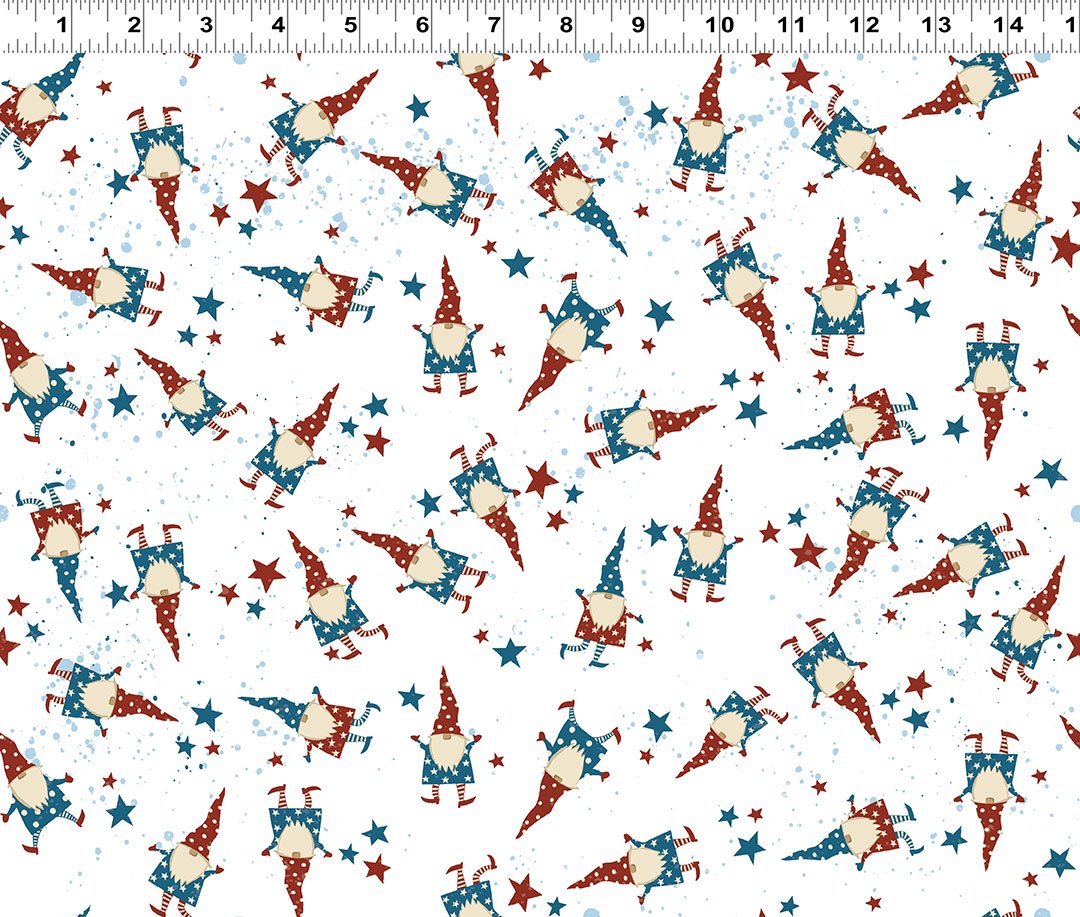The image size is (1080, 917).
Task: Select the number 3 on the ruler
Action: pos(206,25)
